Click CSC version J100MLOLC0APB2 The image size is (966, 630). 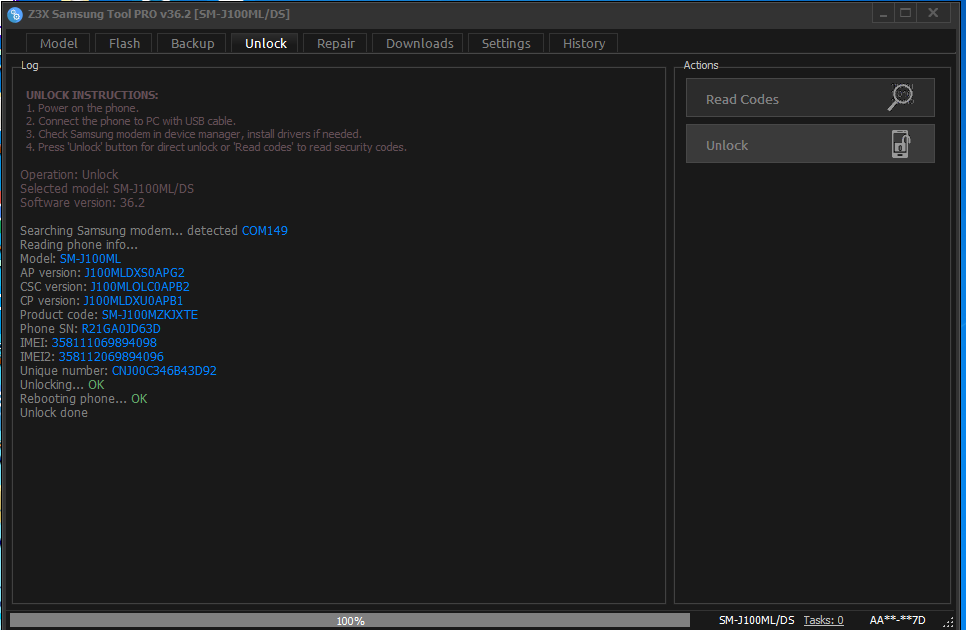click(x=140, y=286)
